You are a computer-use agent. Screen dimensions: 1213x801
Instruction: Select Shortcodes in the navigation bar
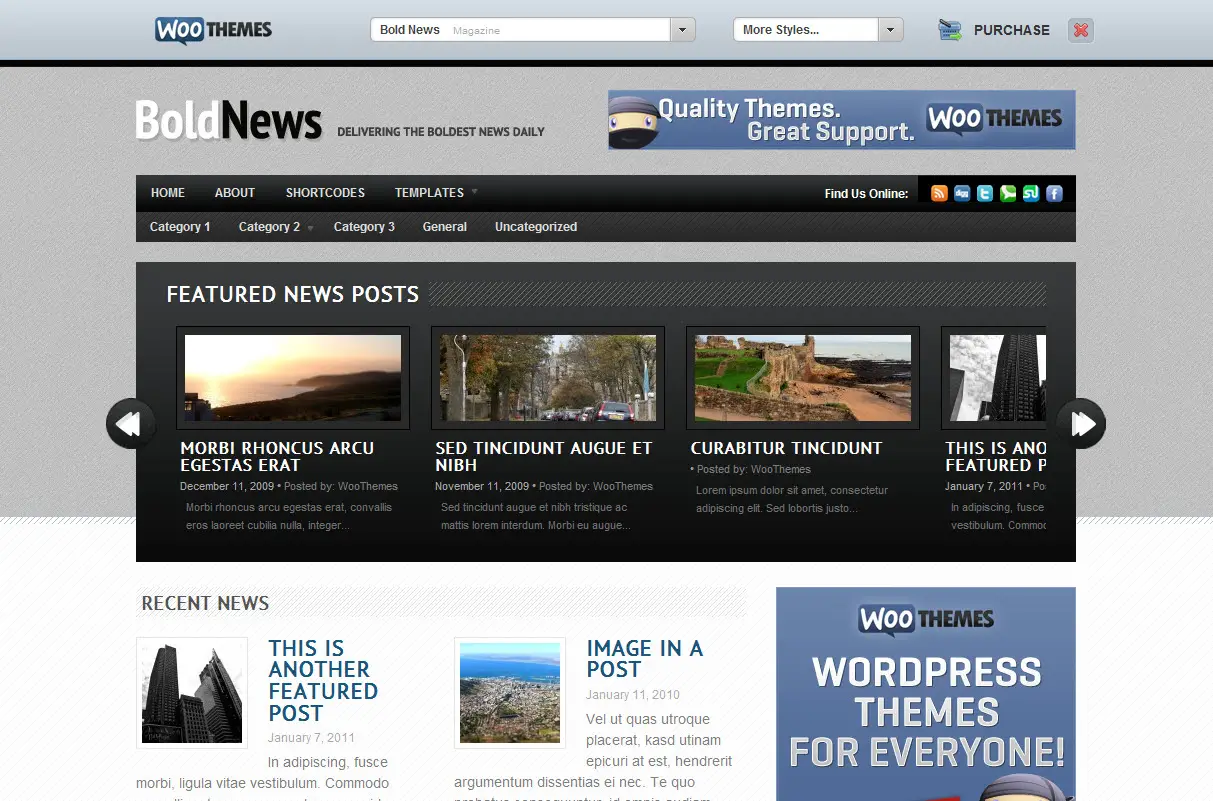pyautogui.click(x=325, y=193)
